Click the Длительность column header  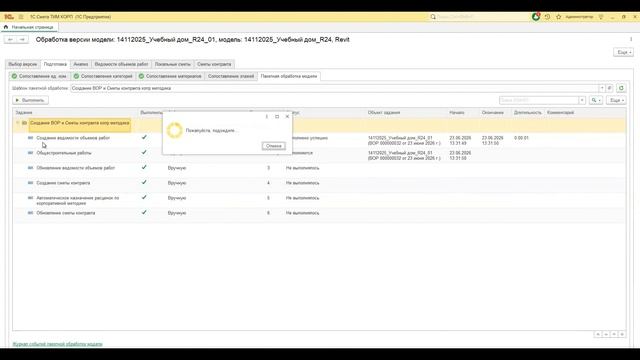pyautogui.click(x=528, y=112)
